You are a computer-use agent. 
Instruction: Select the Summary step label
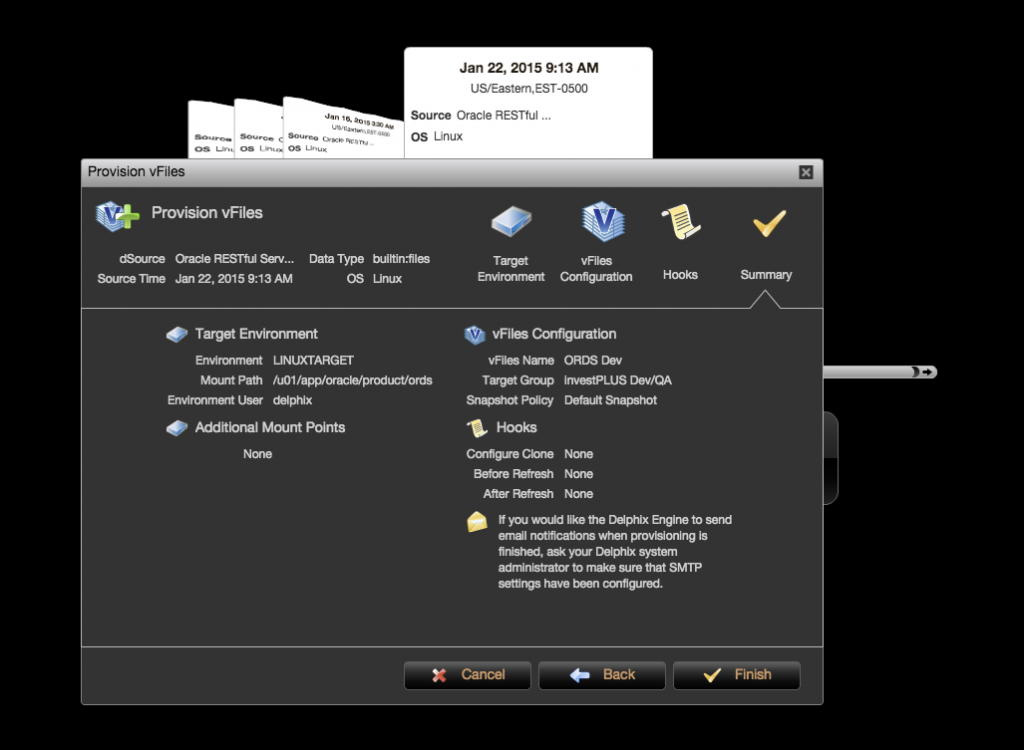(766, 274)
